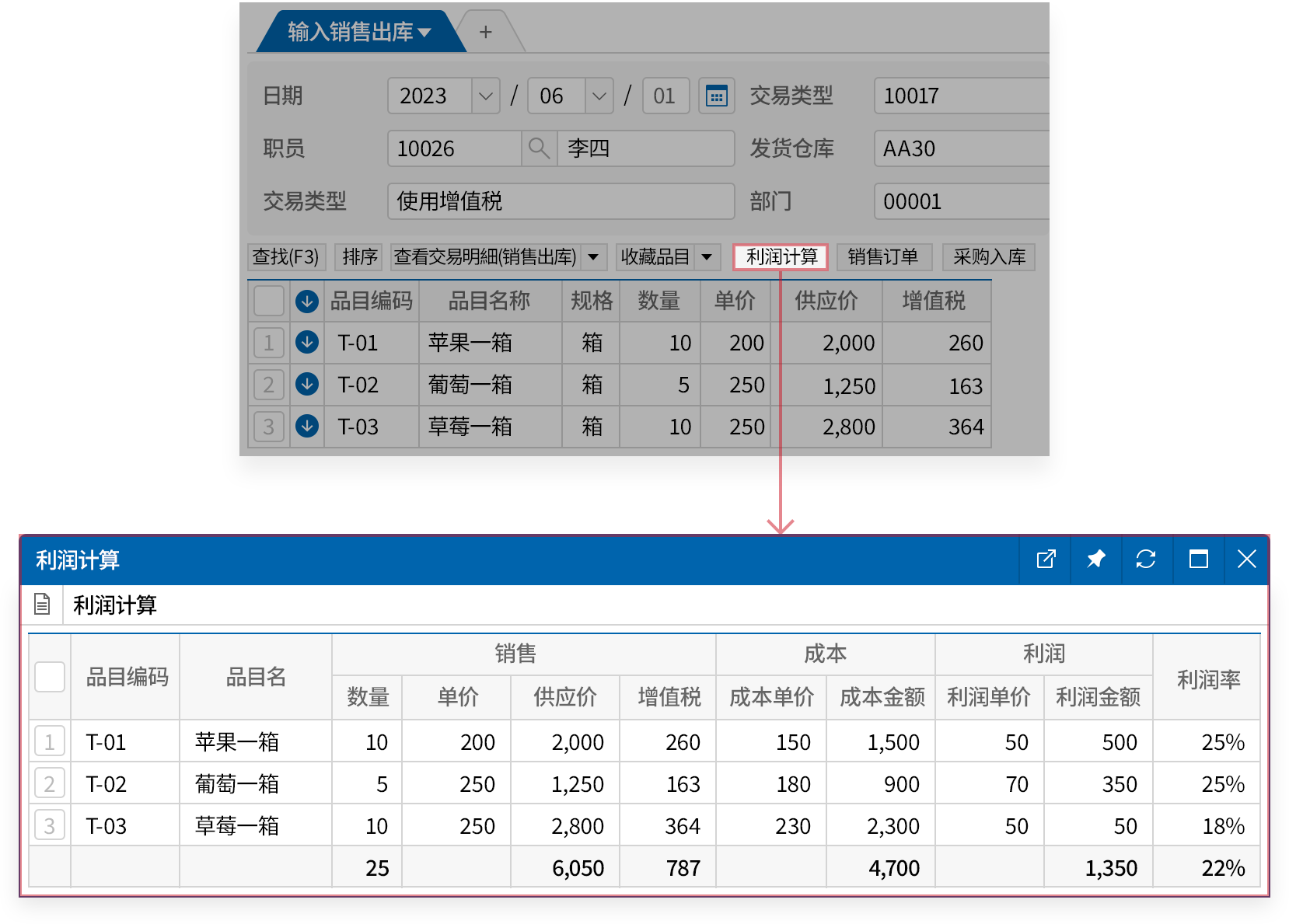The height and width of the screenshot is (924, 1289).
Task: Click the day 01 input field
Action: pyautogui.click(x=665, y=95)
